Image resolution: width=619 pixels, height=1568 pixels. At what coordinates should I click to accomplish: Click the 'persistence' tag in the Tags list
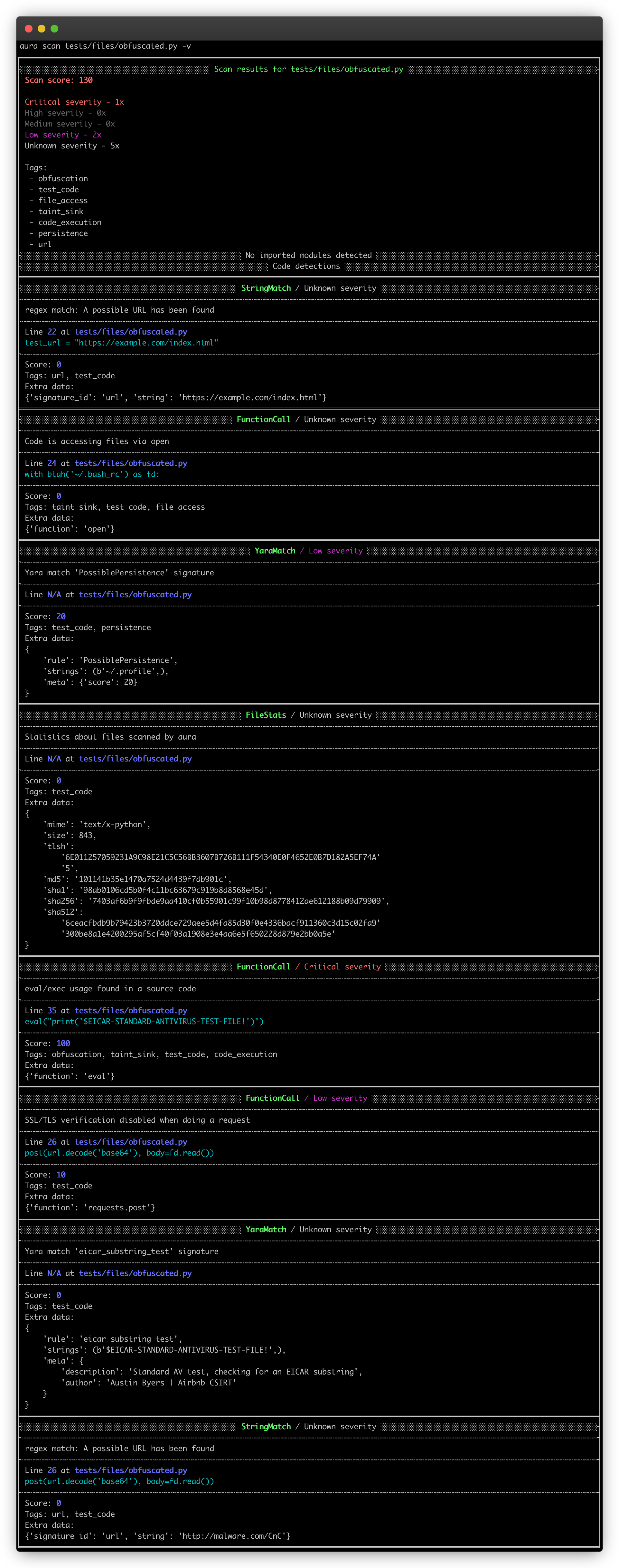pyautogui.click(x=63, y=234)
